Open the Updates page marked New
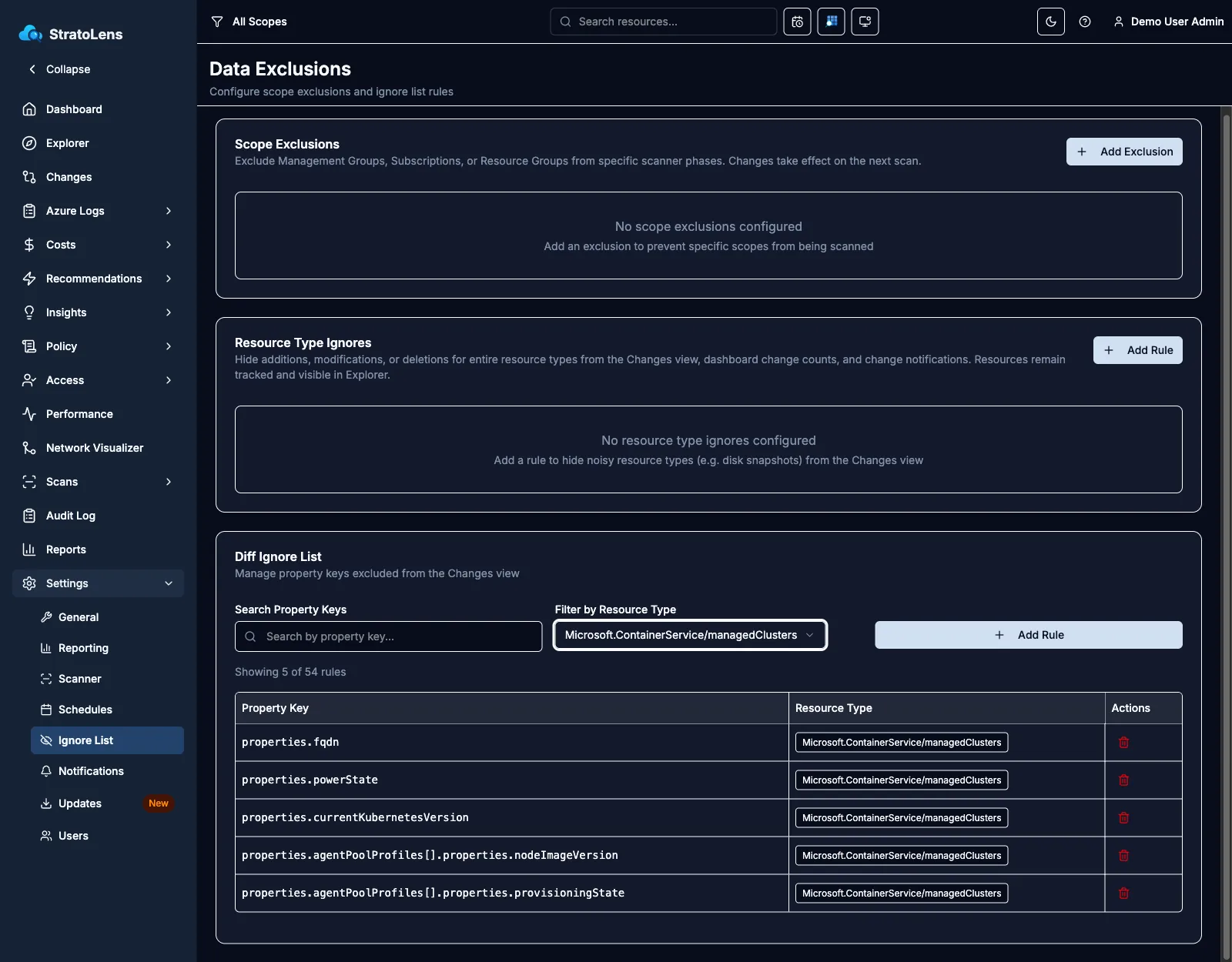The height and width of the screenshot is (962, 1232). 107,803
